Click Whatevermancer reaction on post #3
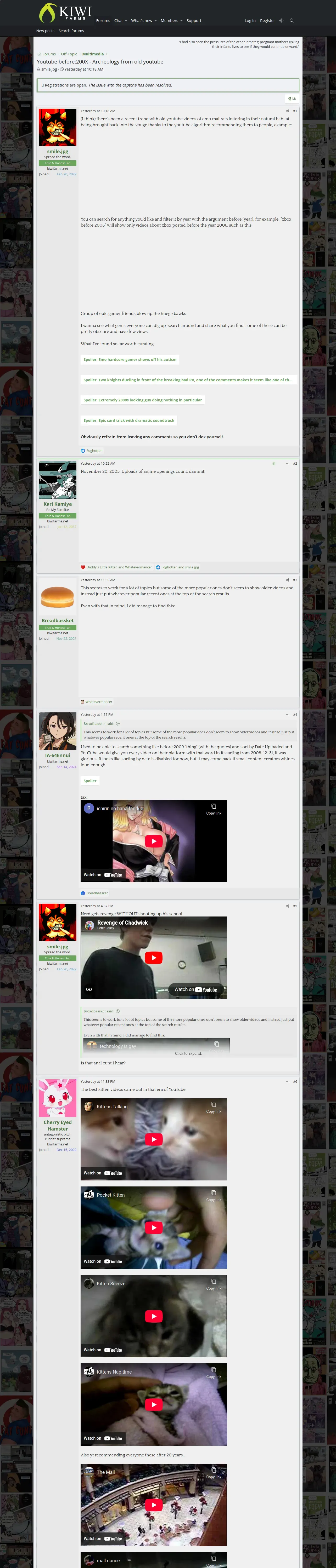Image resolution: width=336 pixels, height=1568 pixels. pos(99,702)
